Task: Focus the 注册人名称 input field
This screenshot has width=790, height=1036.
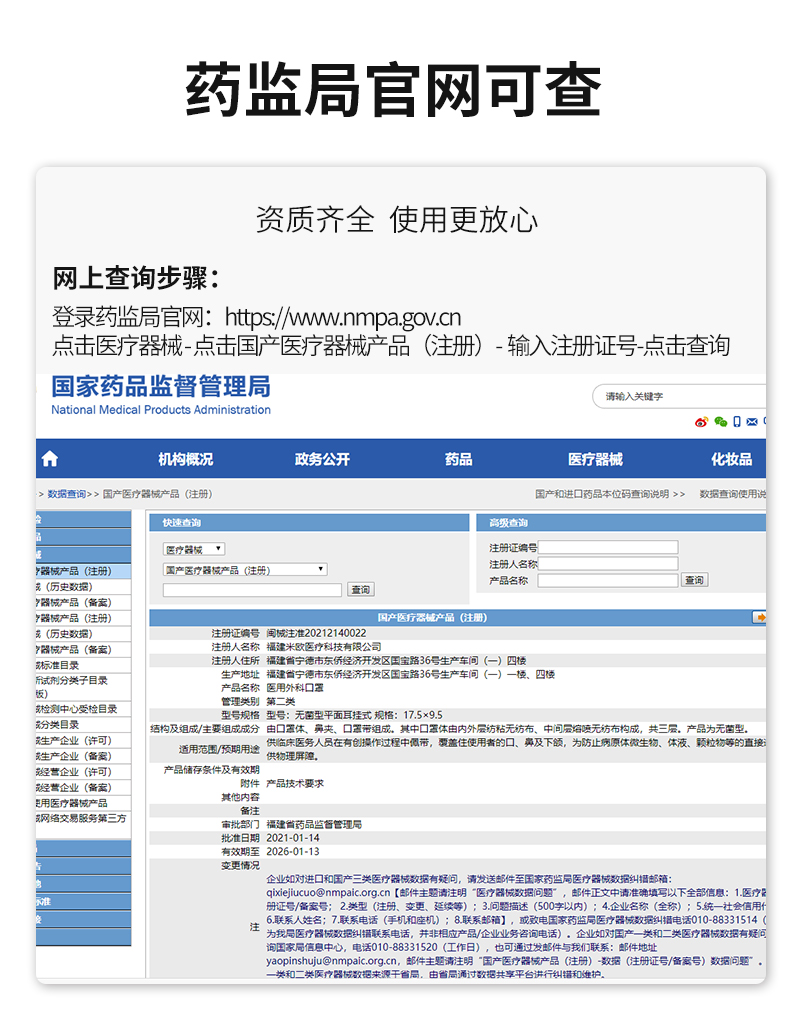Action: tap(608, 564)
